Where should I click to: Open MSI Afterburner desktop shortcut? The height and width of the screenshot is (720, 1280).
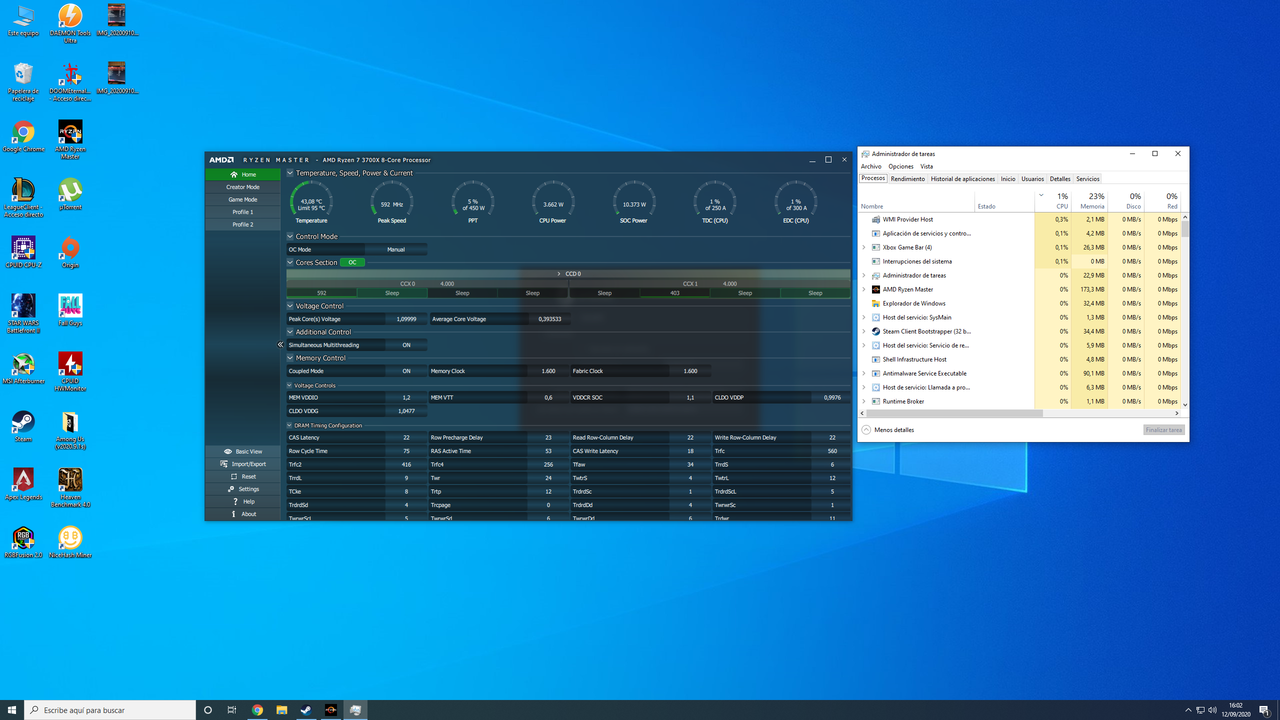tap(23, 368)
